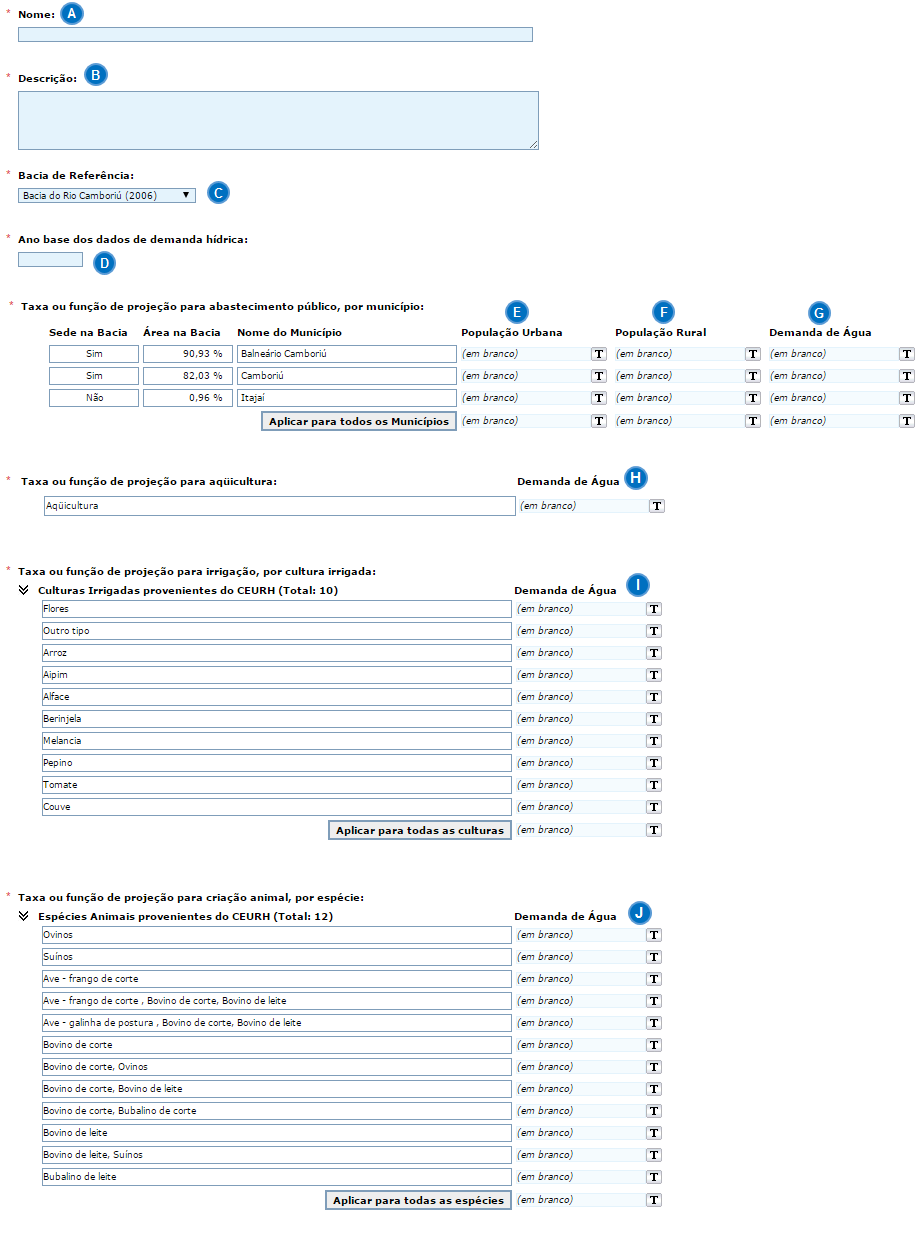Focus the Descrição text area

pyautogui.click(x=278, y=120)
